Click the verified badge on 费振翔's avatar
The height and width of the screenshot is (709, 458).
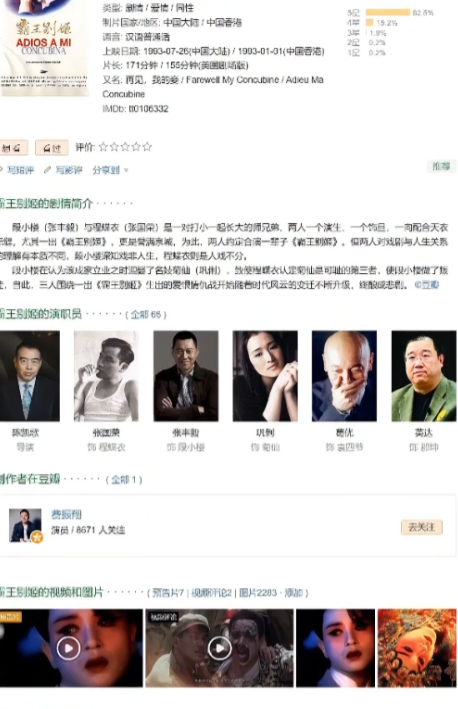(x=37, y=537)
